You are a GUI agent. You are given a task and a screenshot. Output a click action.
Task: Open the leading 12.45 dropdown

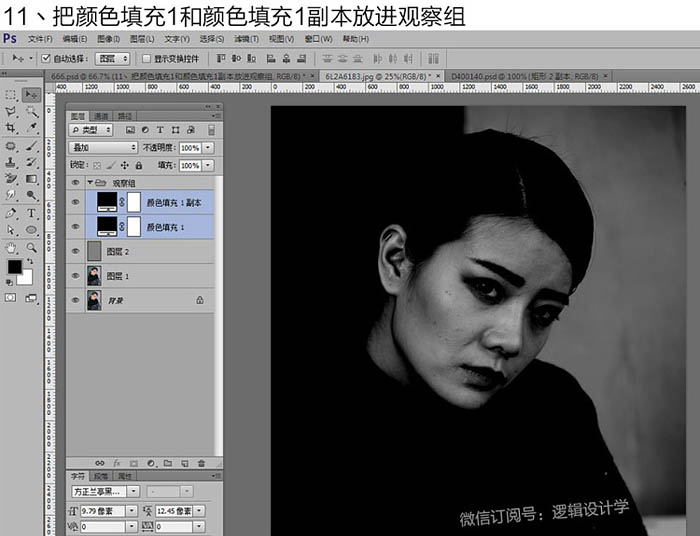(x=200, y=511)
